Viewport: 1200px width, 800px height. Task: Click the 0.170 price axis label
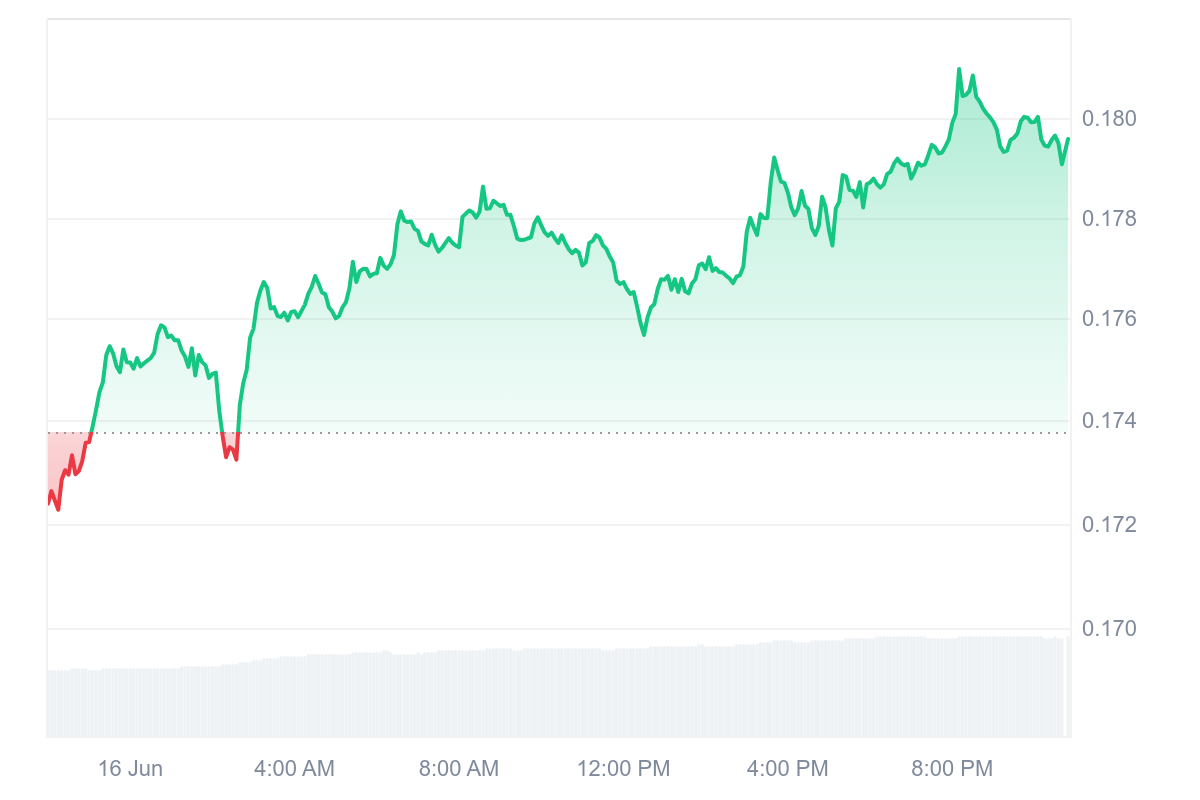[x=1109, y=629]
